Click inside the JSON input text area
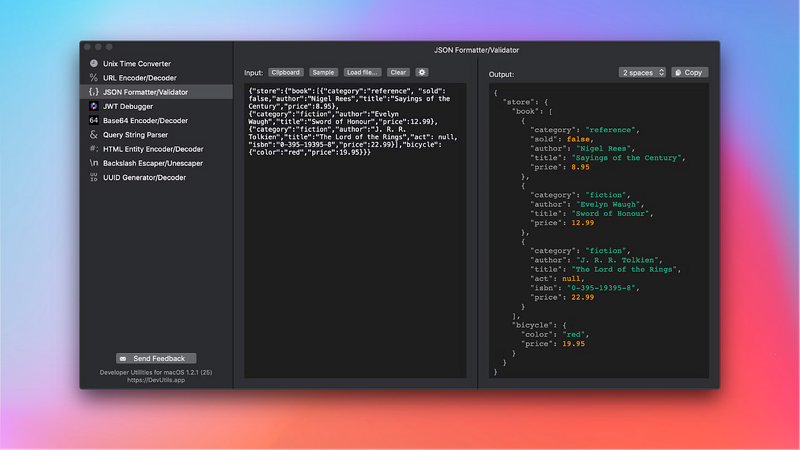 pyautogui.click(x=355, y=231)
